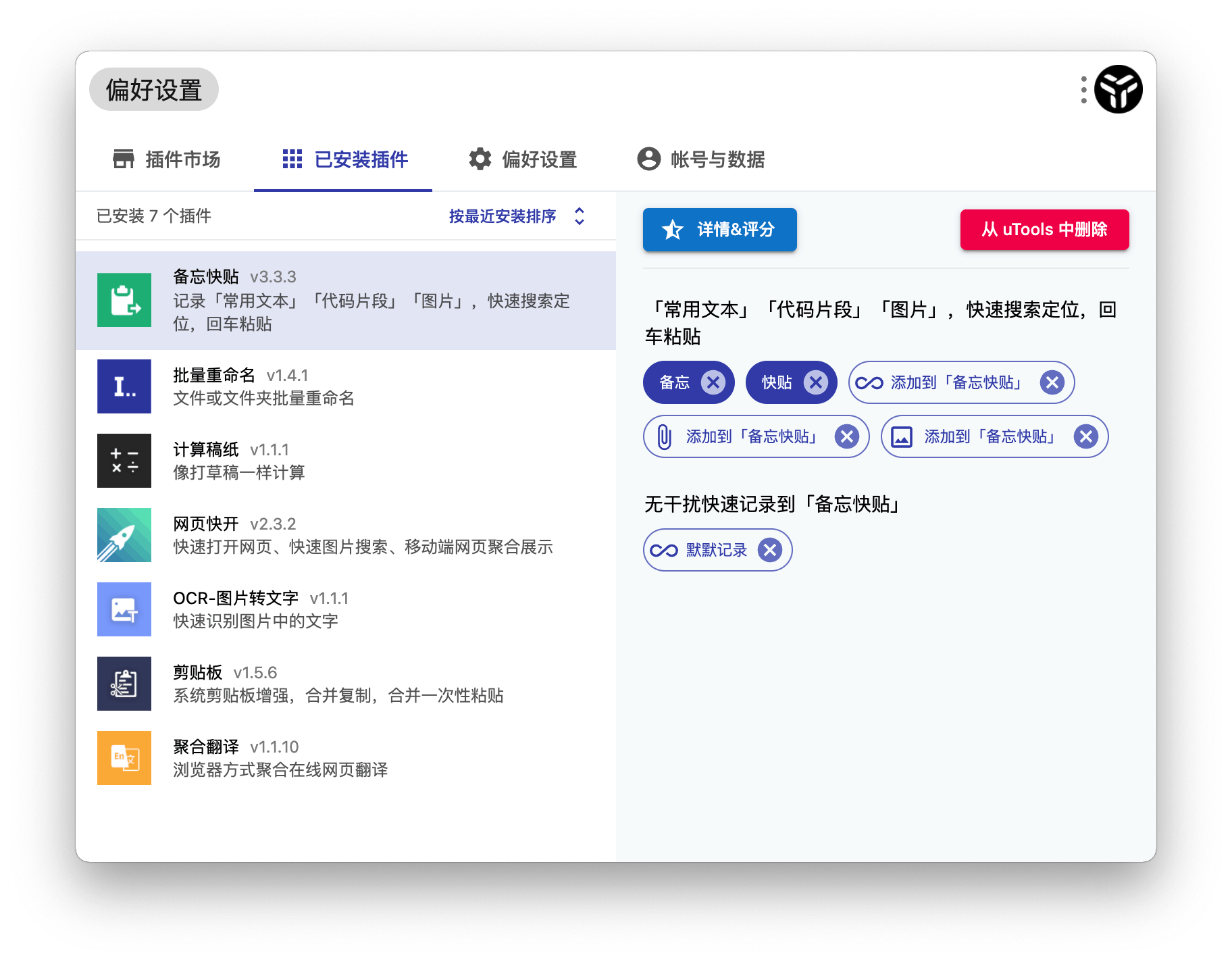
Task: Select the 剪贴板 plugin icon
Action: [x=124, y=683]
